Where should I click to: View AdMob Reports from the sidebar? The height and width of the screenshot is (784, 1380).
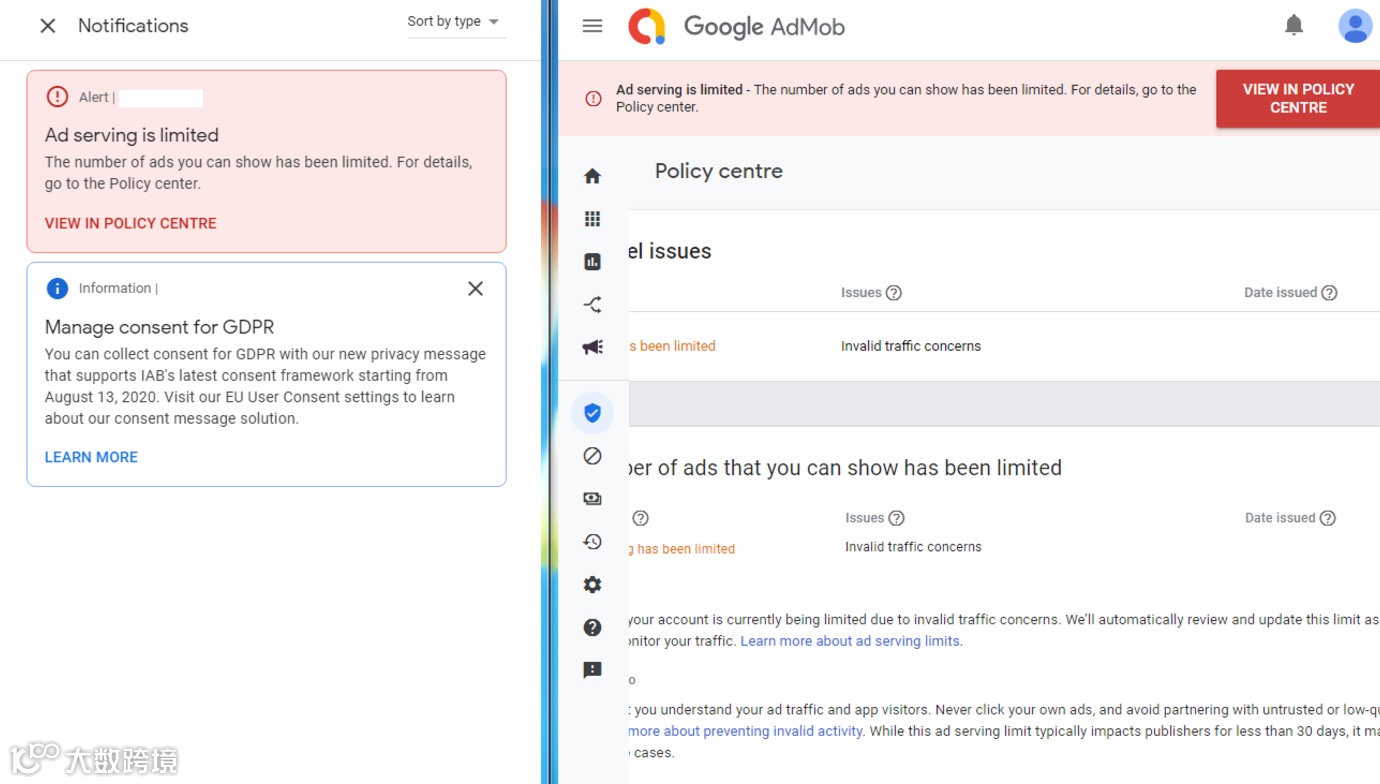click(x=592, y=261)
